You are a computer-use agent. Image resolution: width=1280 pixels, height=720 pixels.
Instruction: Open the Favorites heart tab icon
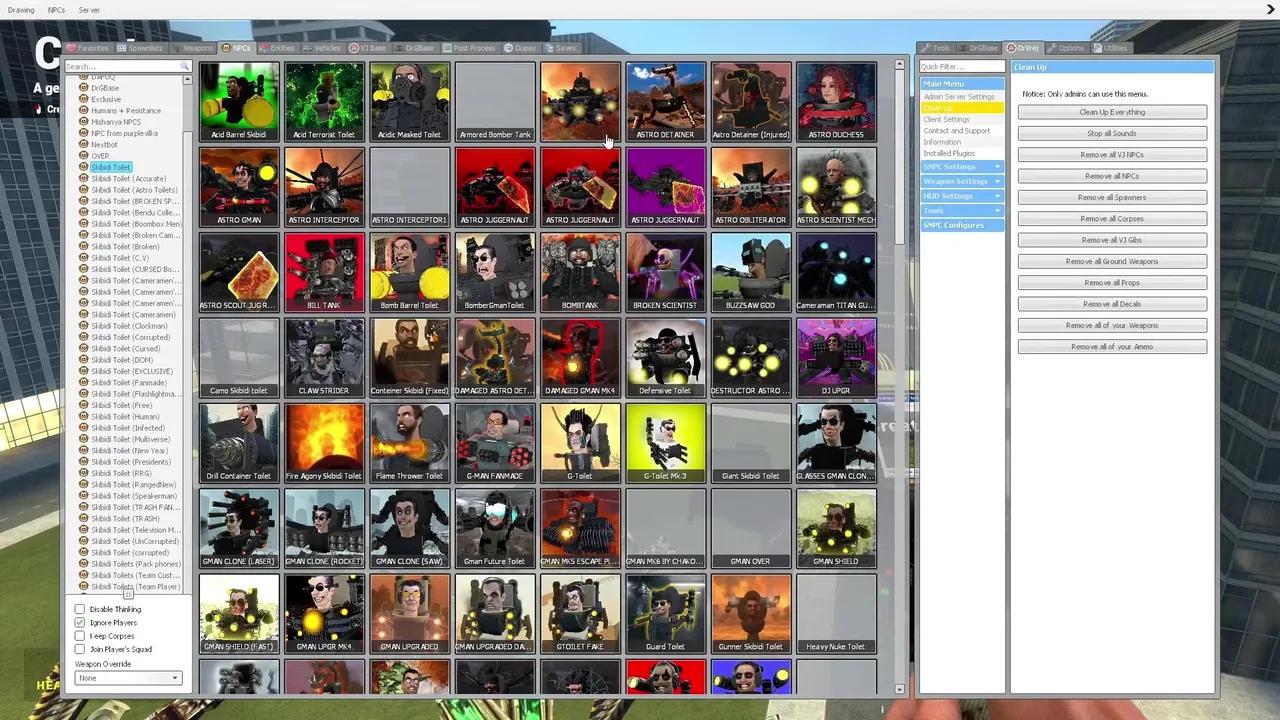(x=72, y=48)
